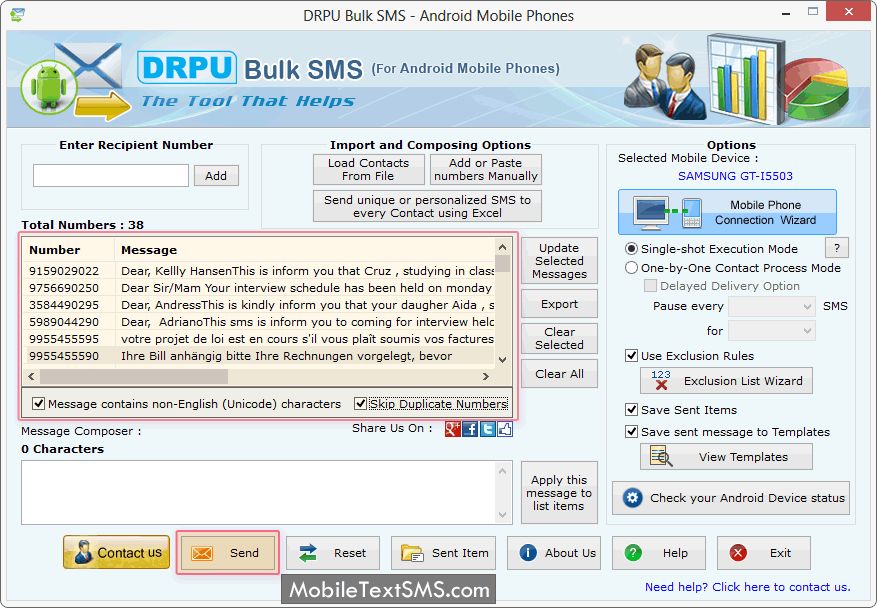Image resolution: width=877 pixels, height=608 pixels.
Task: Follow 'Need help? Click here to contact us' link
Action: click(747, 587)
